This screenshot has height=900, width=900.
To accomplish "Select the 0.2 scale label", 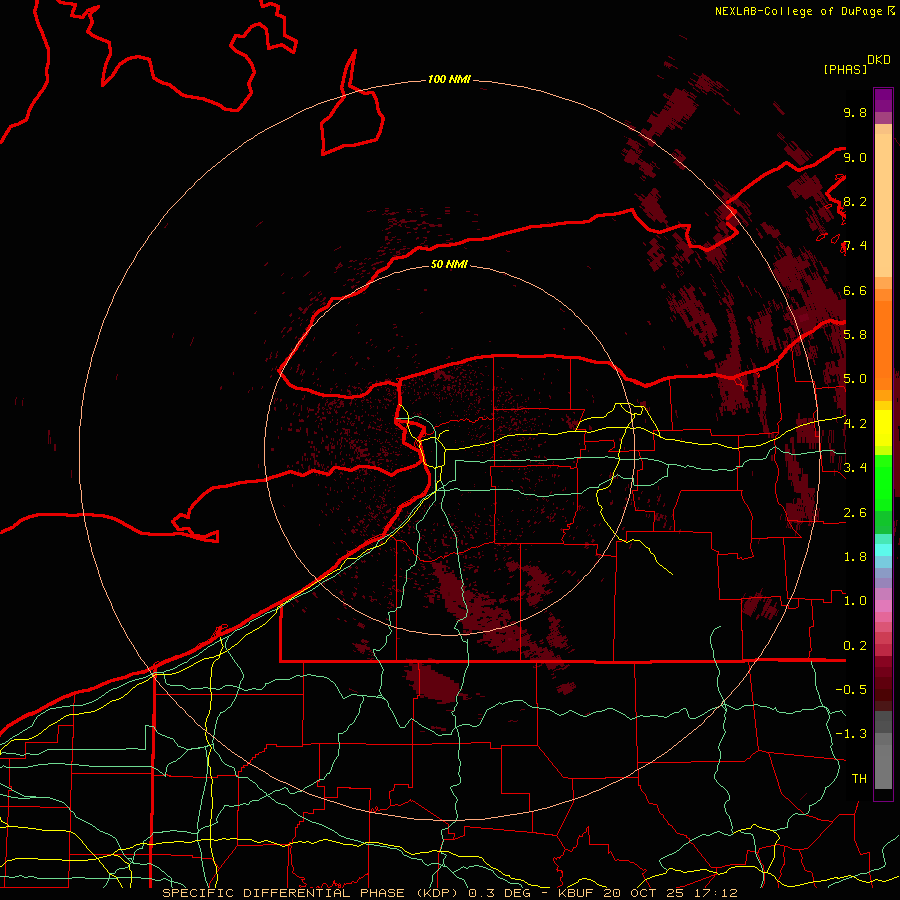I will point(855,646).
